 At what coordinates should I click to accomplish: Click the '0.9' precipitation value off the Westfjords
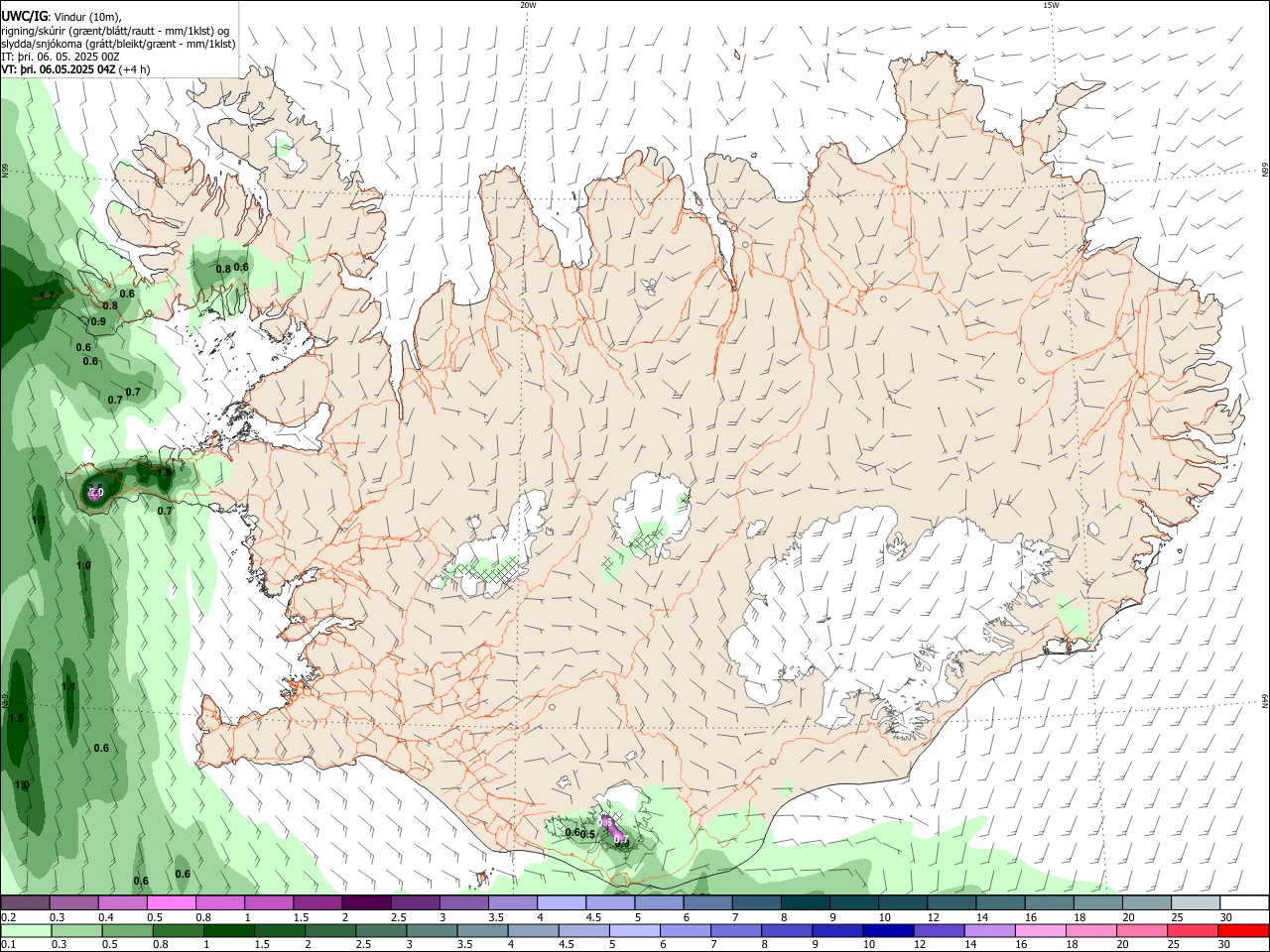click(x=98, y=321)
